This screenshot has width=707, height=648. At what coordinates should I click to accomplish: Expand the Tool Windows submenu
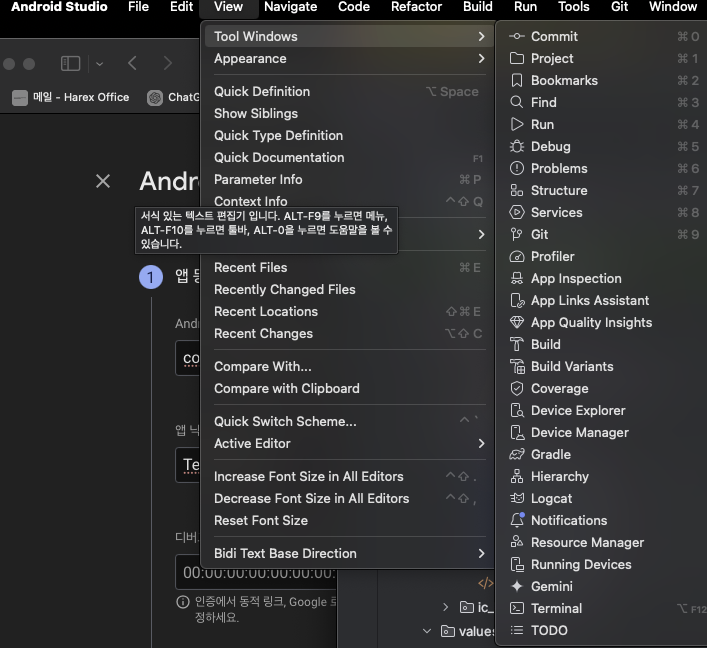[x=348, y=37]
